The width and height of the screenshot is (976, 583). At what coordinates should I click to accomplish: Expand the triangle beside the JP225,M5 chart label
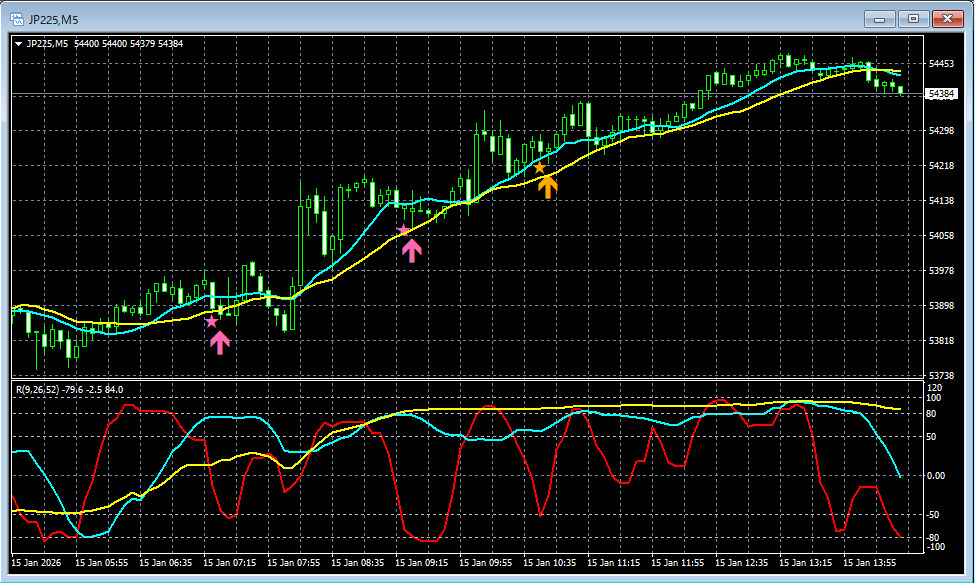click(19, 44)
